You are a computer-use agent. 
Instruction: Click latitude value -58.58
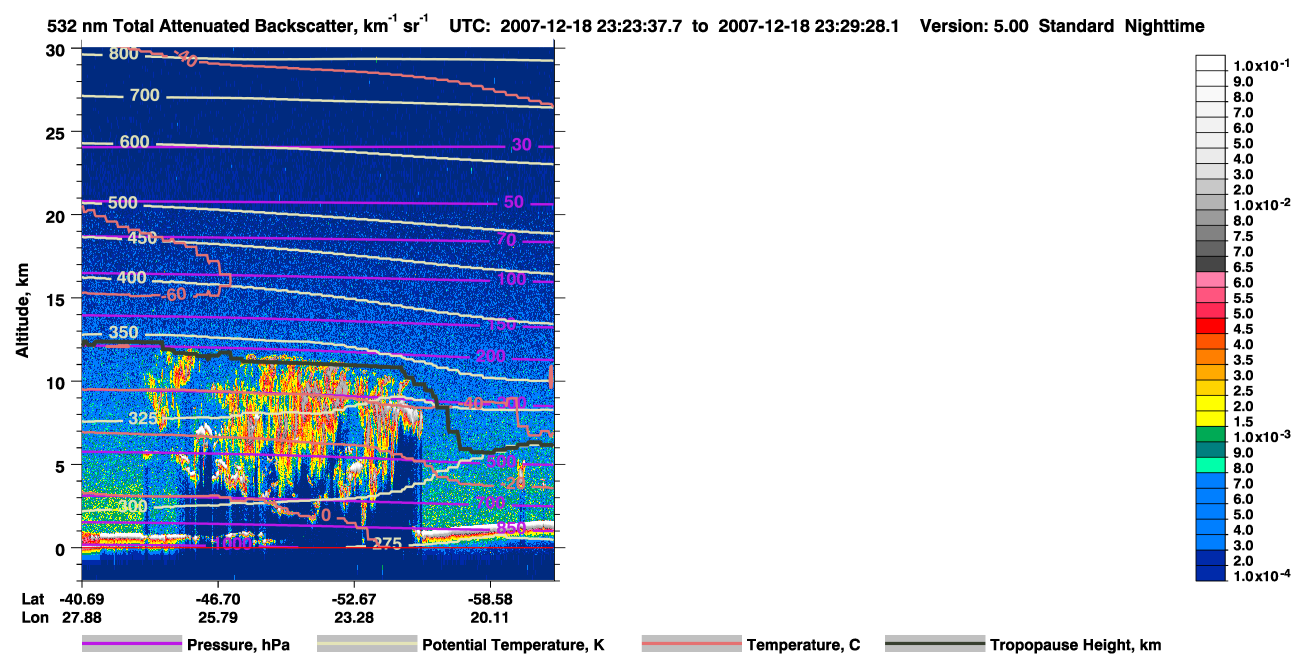click(490, 598)
